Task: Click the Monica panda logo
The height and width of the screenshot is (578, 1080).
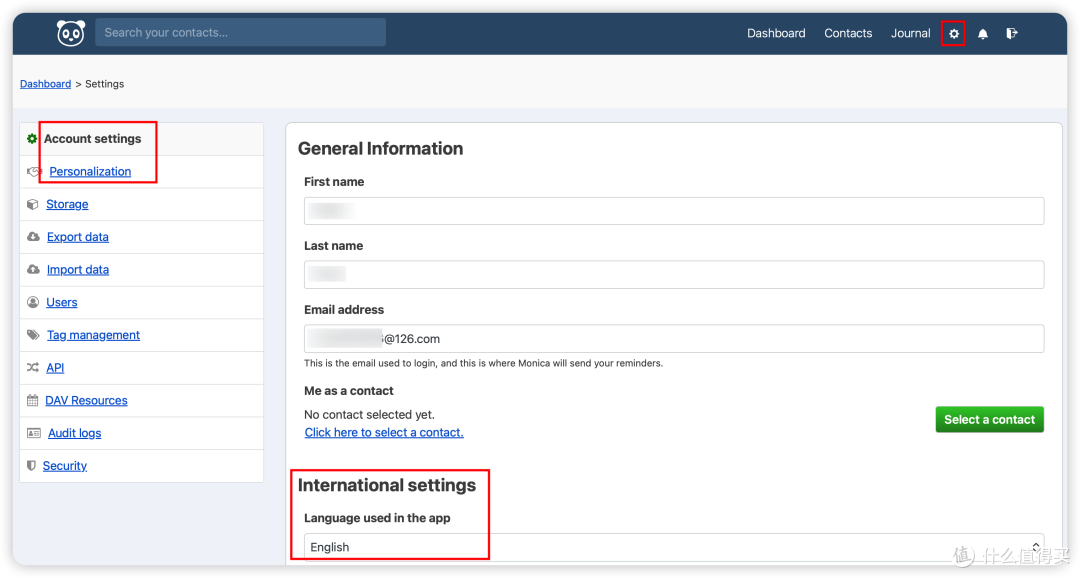Action: (70, 33)
